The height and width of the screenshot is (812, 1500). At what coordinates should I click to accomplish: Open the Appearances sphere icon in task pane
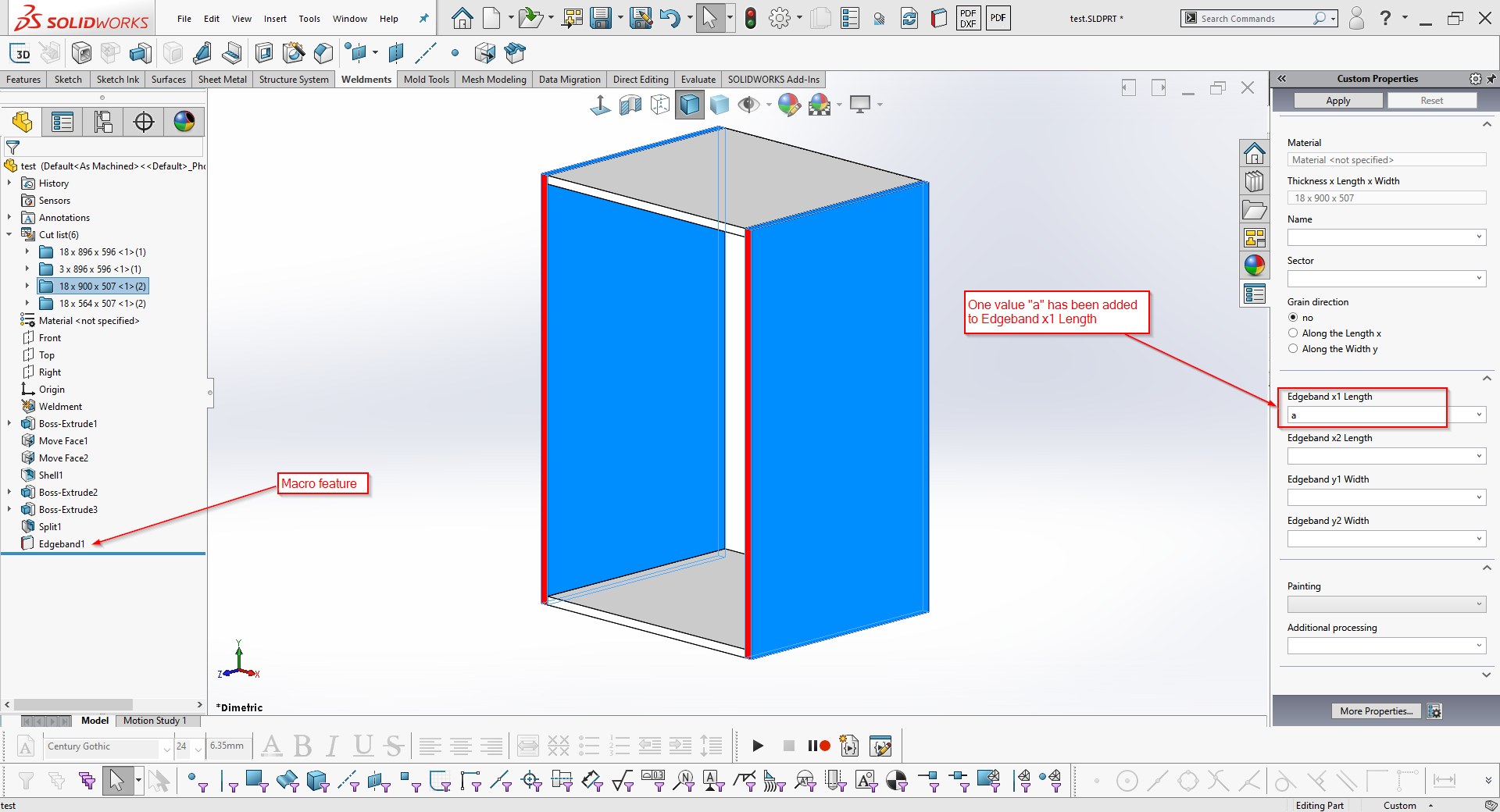click(x=1255, y=265)
